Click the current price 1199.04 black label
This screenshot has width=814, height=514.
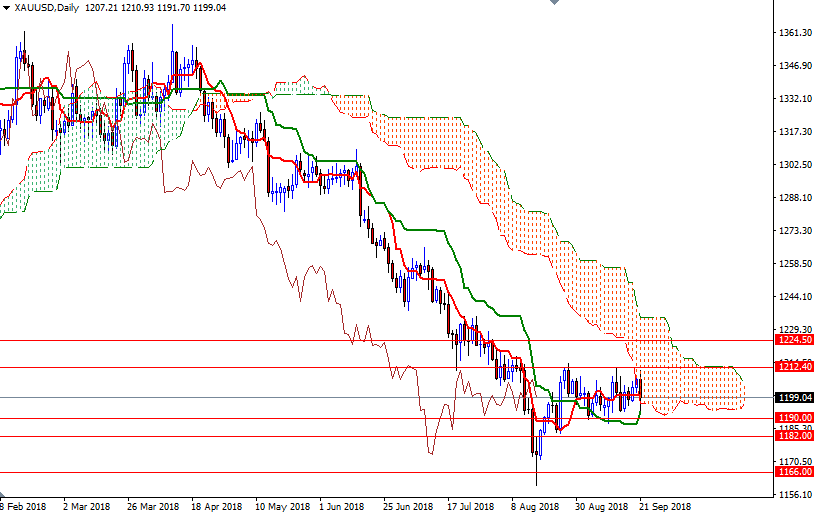[793, 397]
